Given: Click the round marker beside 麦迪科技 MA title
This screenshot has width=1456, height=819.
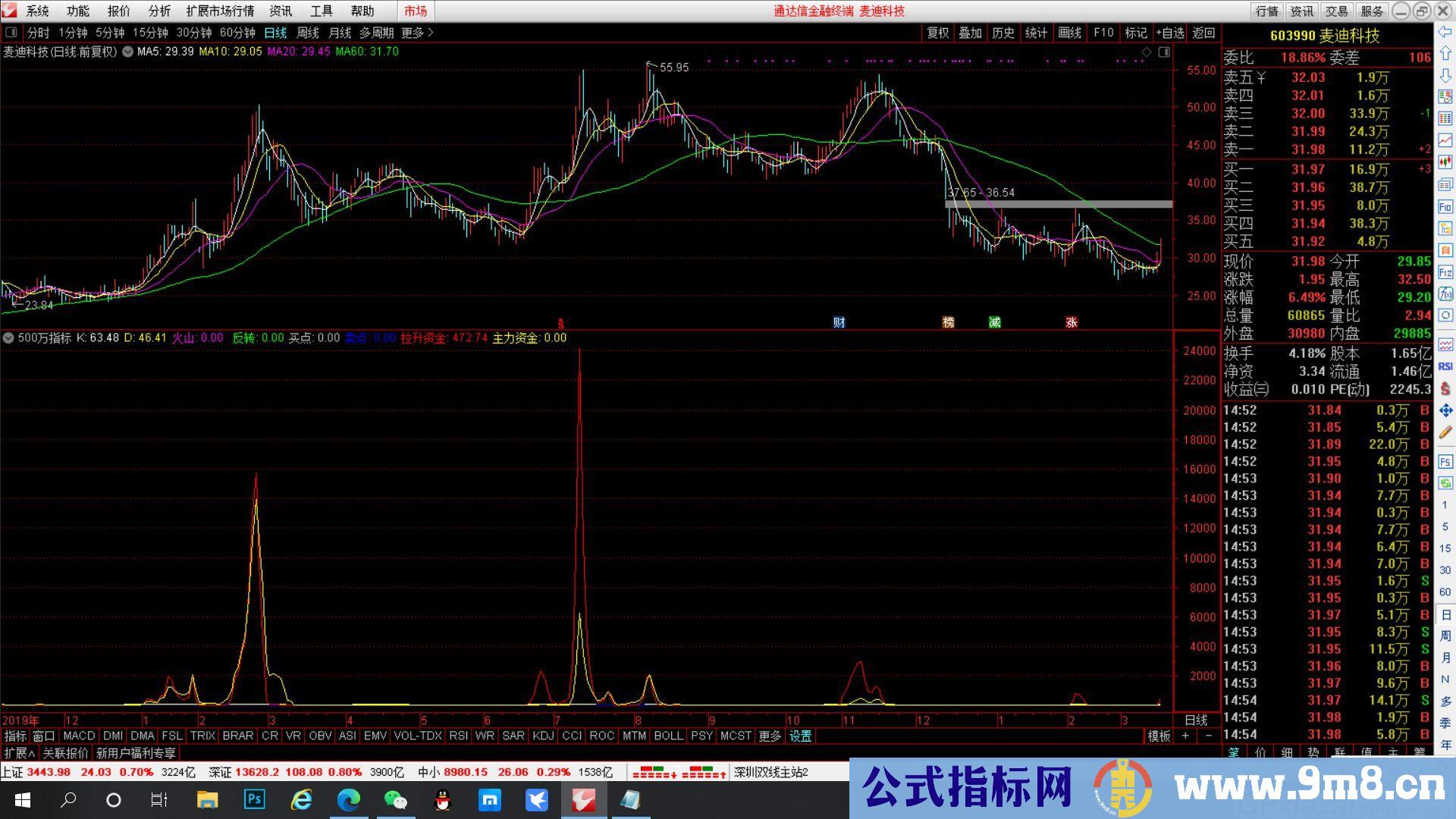Looking at the screenshot, I should 127,52.
